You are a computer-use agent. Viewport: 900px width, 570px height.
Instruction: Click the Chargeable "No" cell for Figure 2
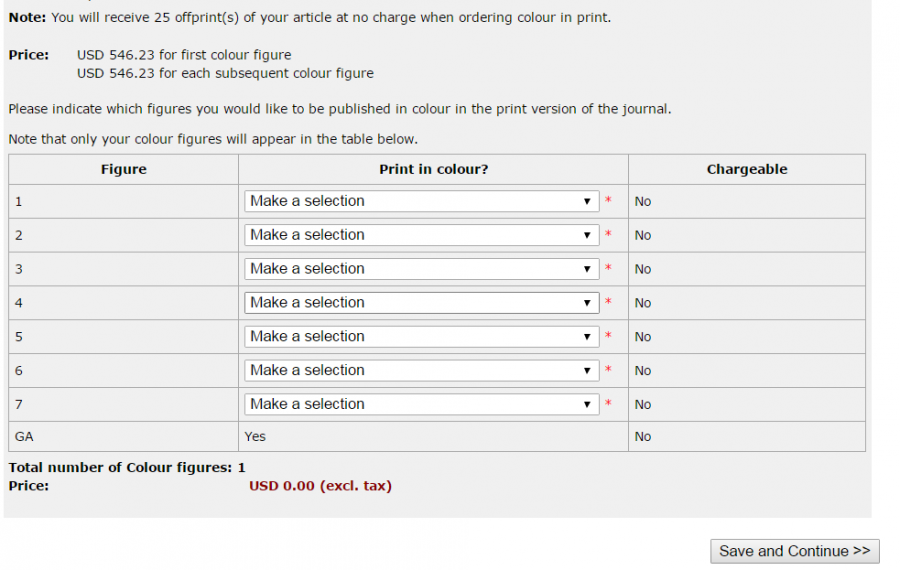coord(643,236)
